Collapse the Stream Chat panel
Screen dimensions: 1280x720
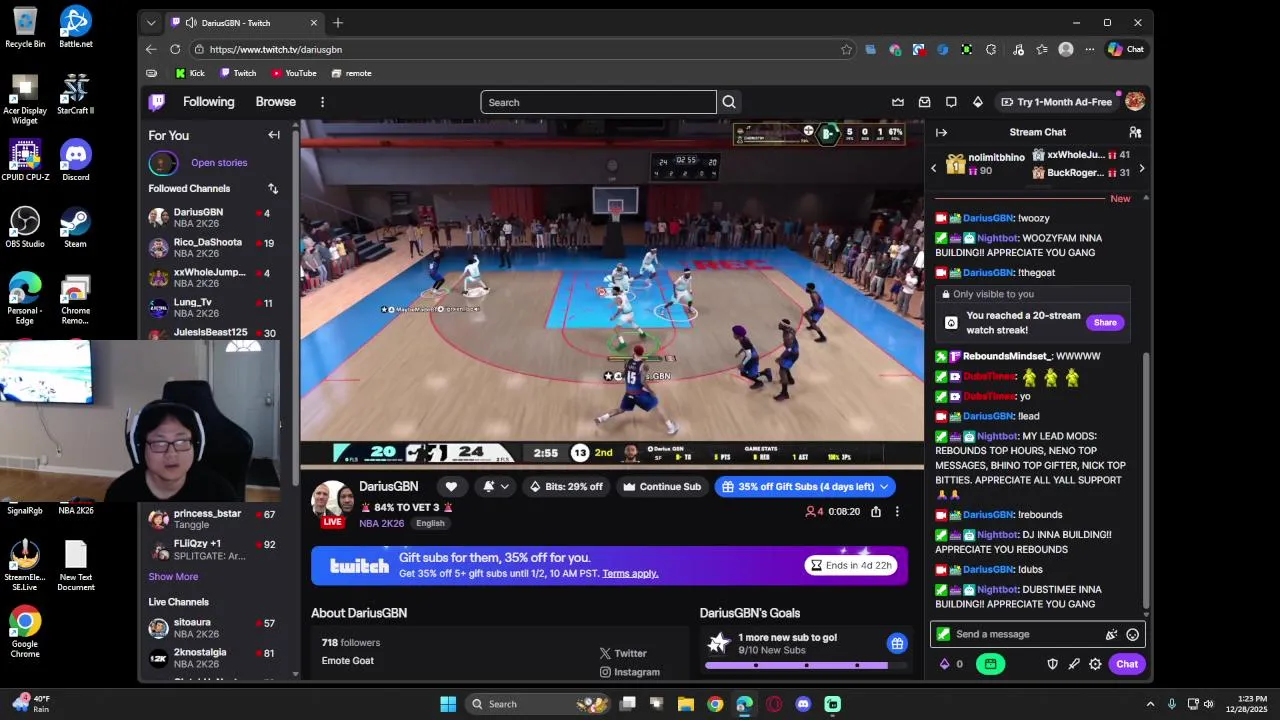(941, 132)
